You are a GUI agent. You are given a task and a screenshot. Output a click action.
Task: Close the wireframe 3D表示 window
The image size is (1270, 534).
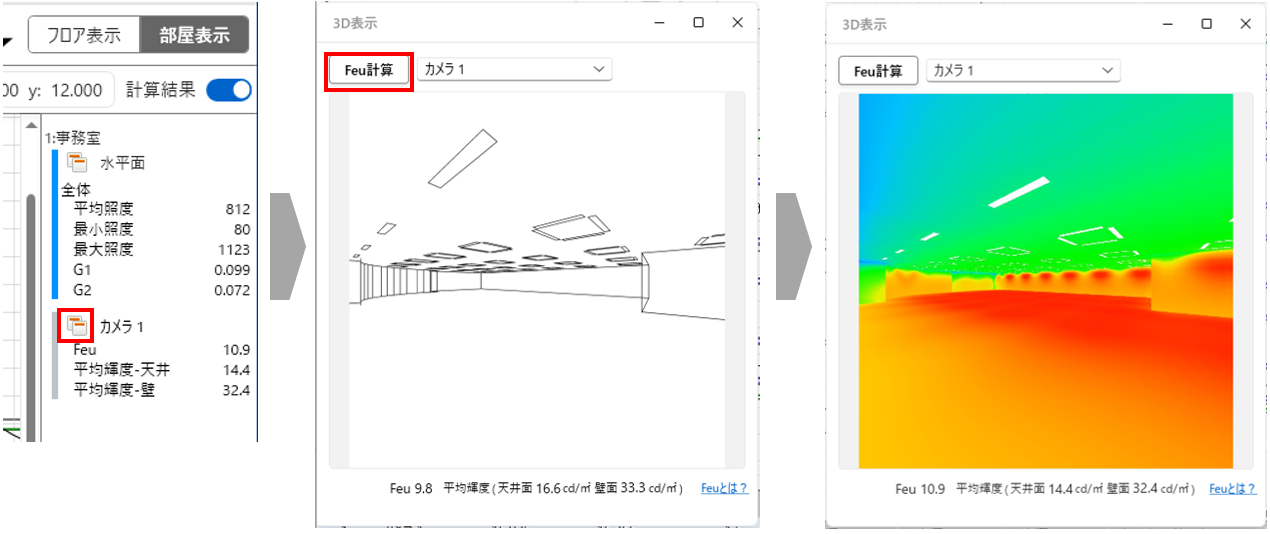[x=737, y=22]
